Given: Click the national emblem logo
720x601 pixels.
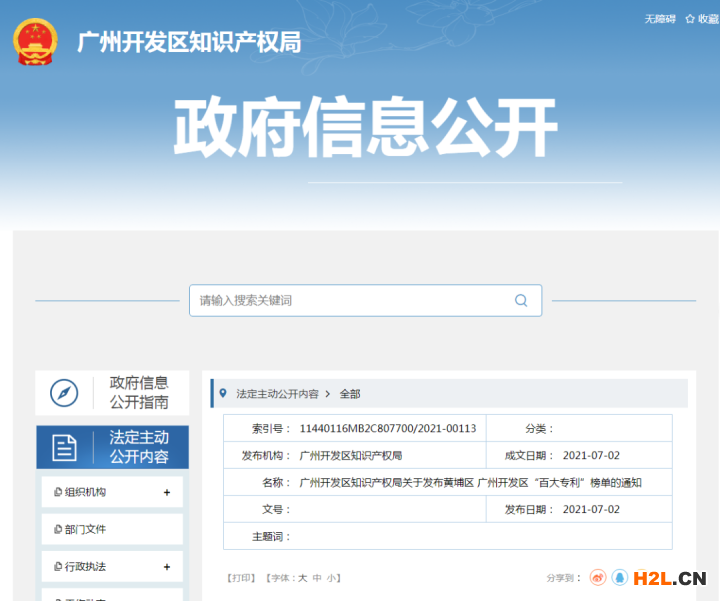Looking at the screenshot, I should tap(37, 42).
